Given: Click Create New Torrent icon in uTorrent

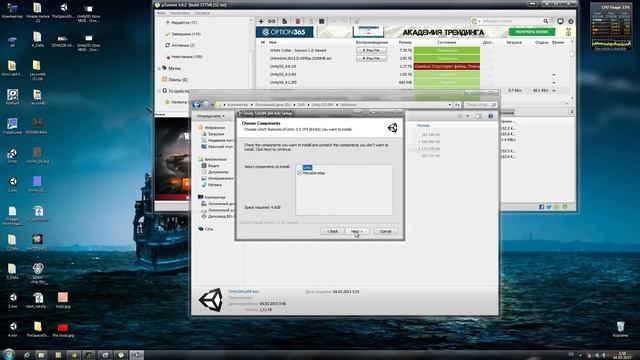Looking at the screenshot, I should coord(284,21).
